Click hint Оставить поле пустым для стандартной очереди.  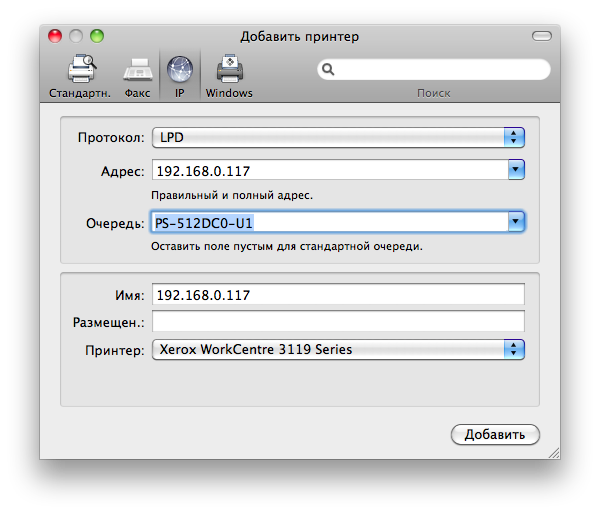(x=287, y=246)
